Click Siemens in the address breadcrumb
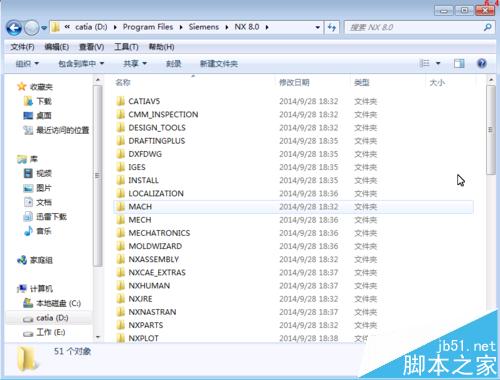This screenshot has width=500, height=380. tap(204, 27)
